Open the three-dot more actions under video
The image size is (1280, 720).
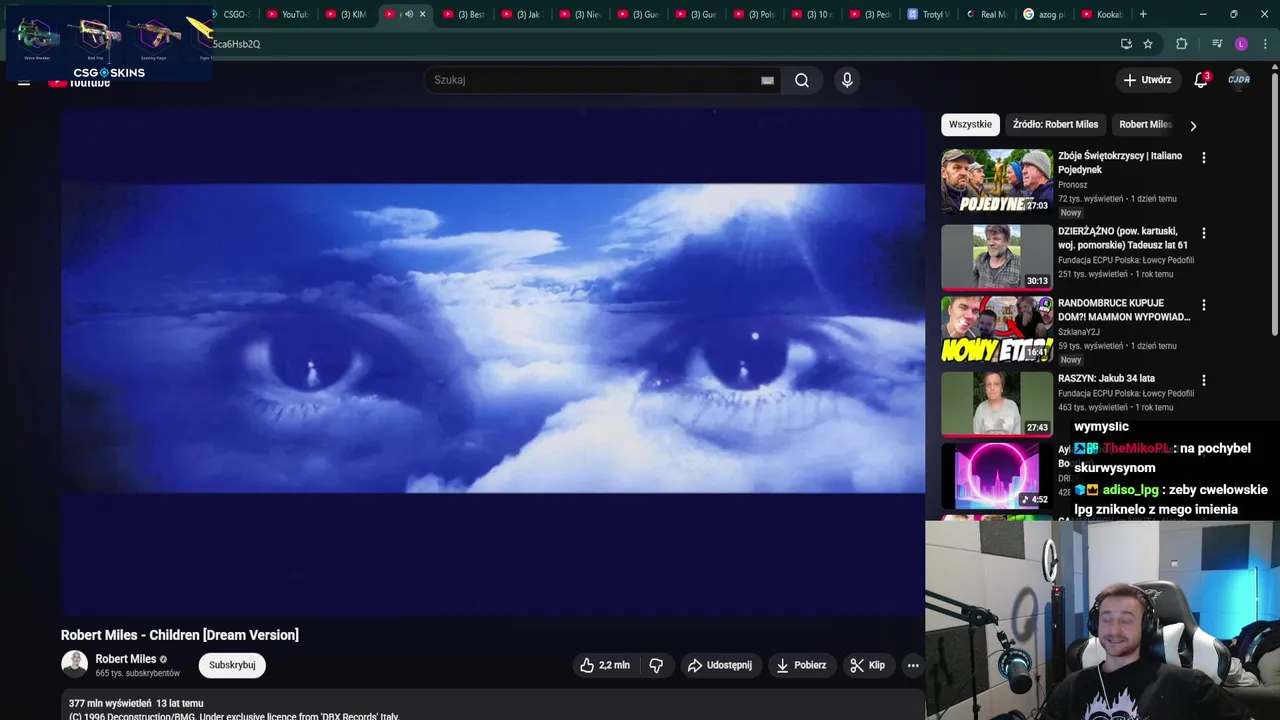912,665
